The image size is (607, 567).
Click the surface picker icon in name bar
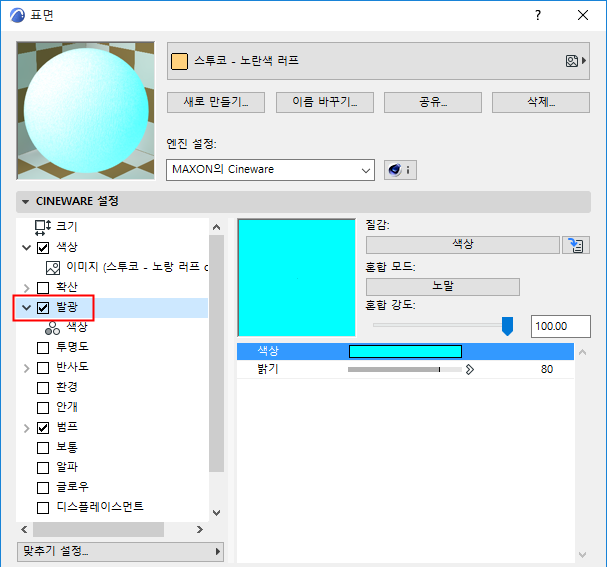tap(572, 61)
